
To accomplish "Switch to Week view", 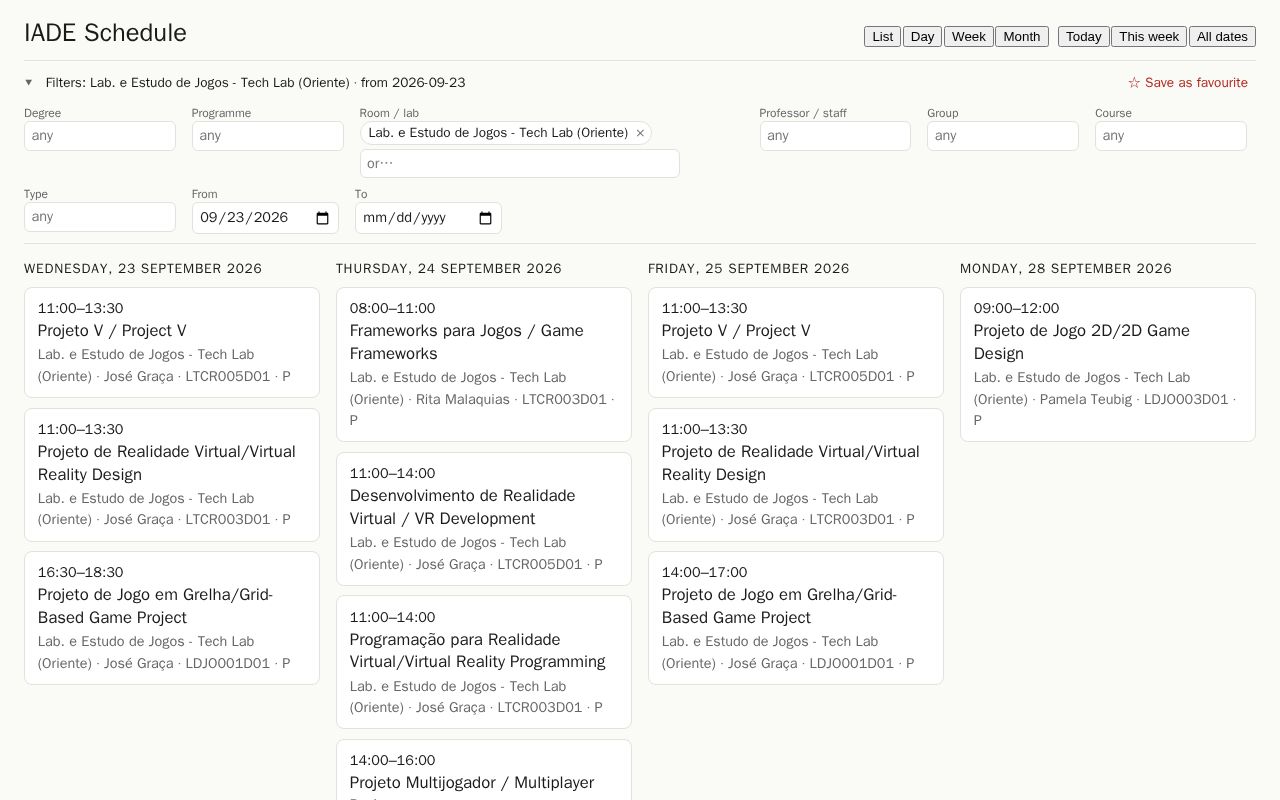I will pyautogui.click(x=968, y=36).
